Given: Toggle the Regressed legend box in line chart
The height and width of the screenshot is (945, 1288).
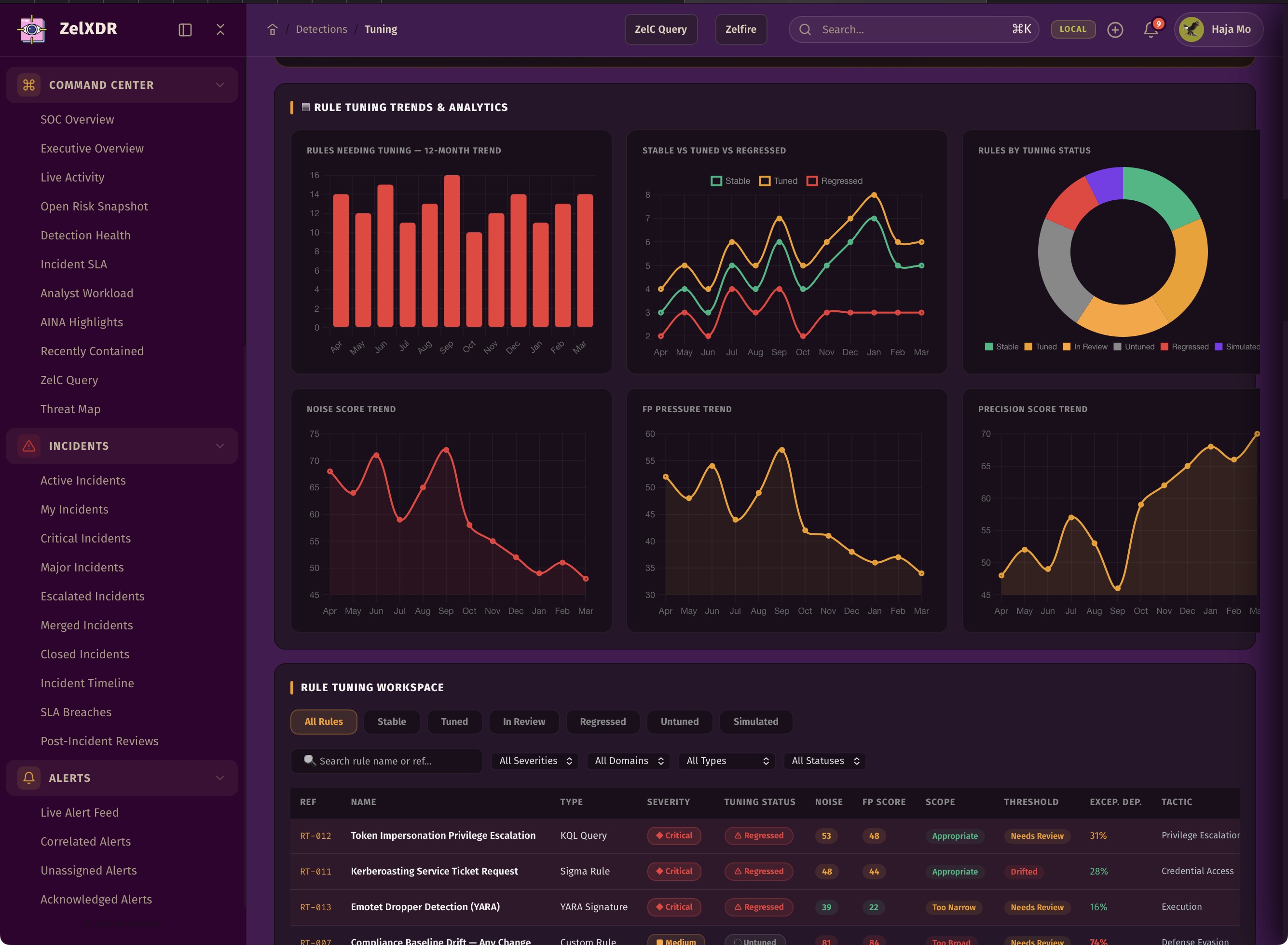Looking at the screenshot, I should [x=812, y=181].
